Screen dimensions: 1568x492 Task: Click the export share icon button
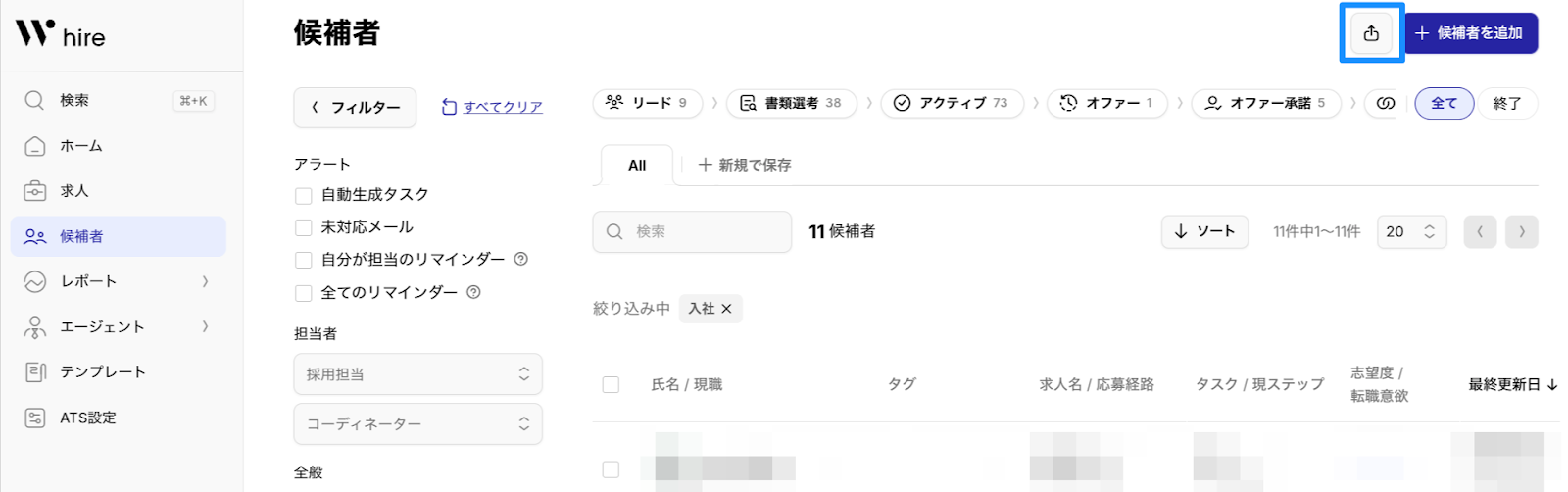[x=1371, y=33]
